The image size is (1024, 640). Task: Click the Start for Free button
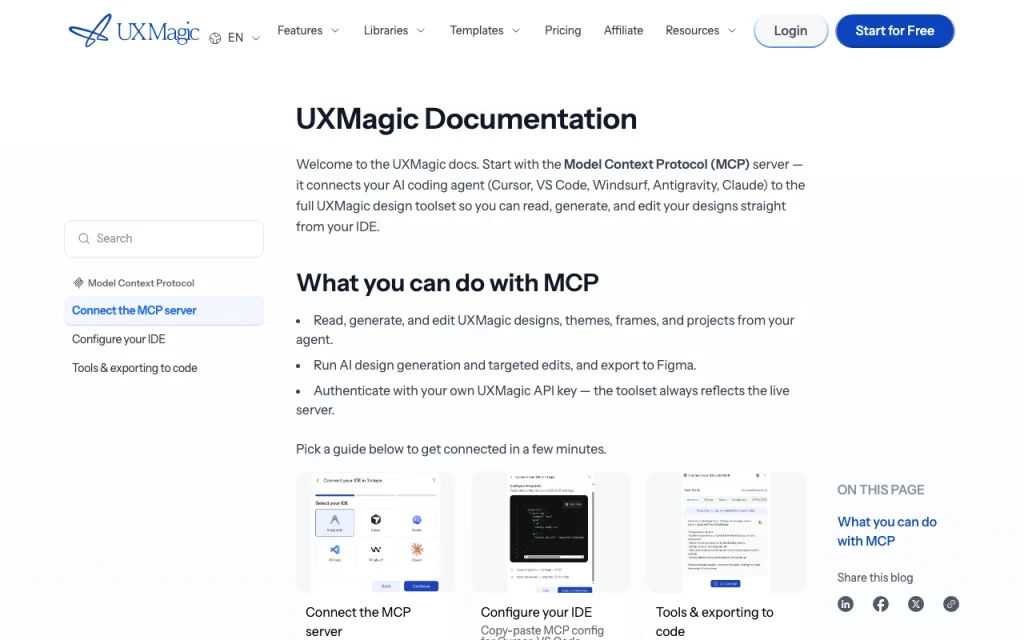pos(895,31)
